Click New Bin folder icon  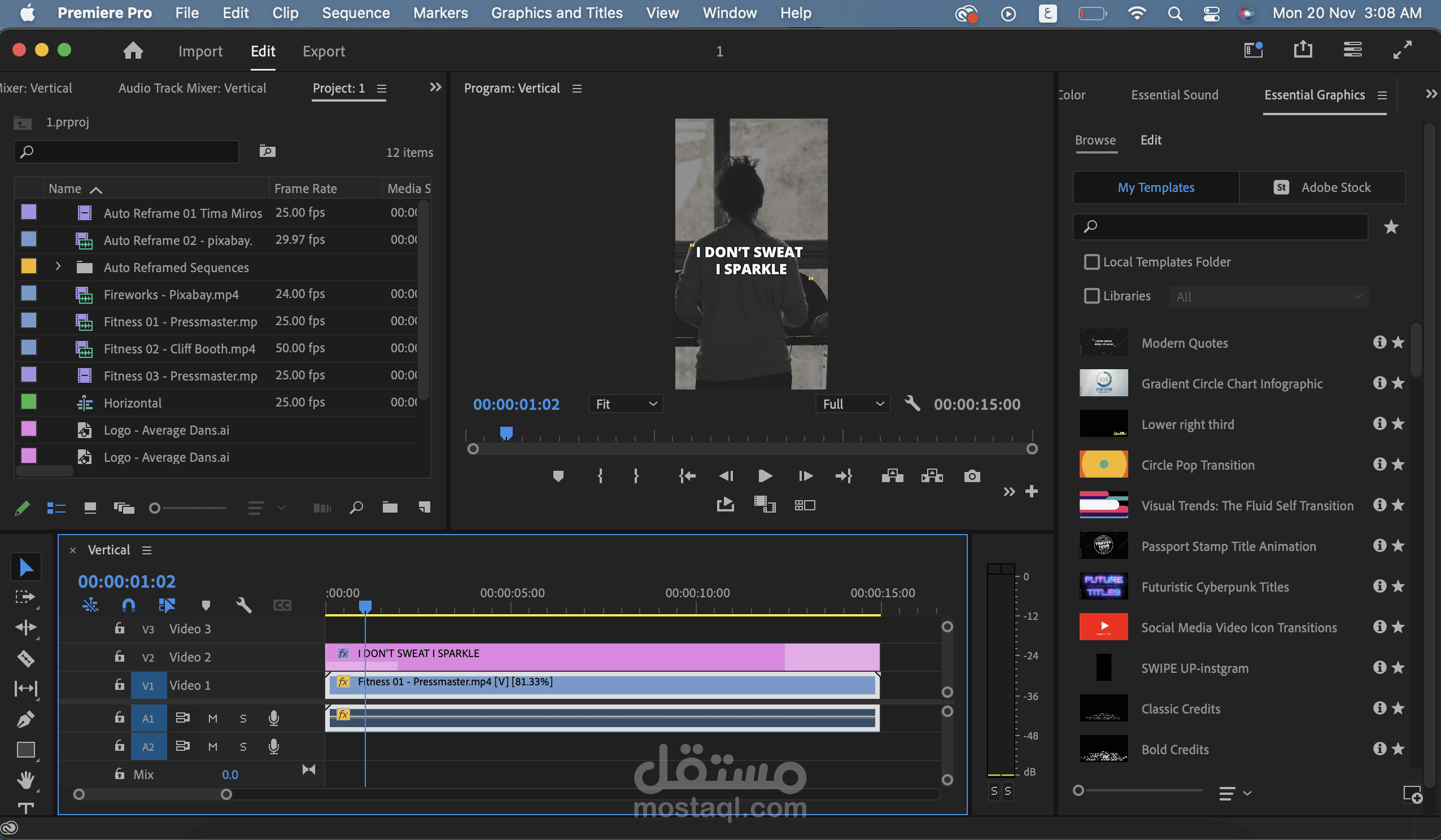point(390,507)
